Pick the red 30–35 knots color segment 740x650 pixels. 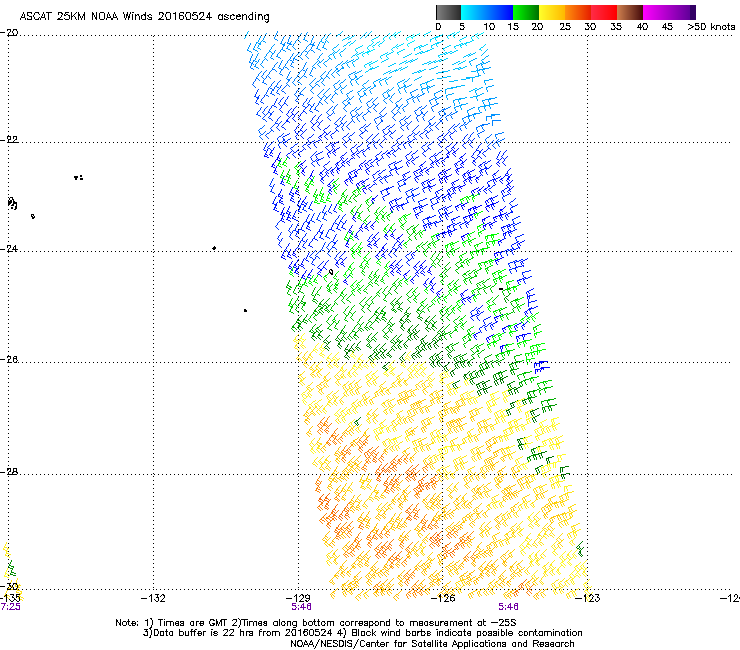click(x=604, y=12)
